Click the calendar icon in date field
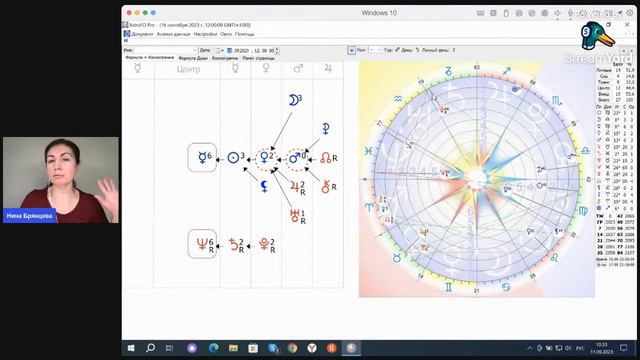Screen dimensions: 640x360 [230, 51]
